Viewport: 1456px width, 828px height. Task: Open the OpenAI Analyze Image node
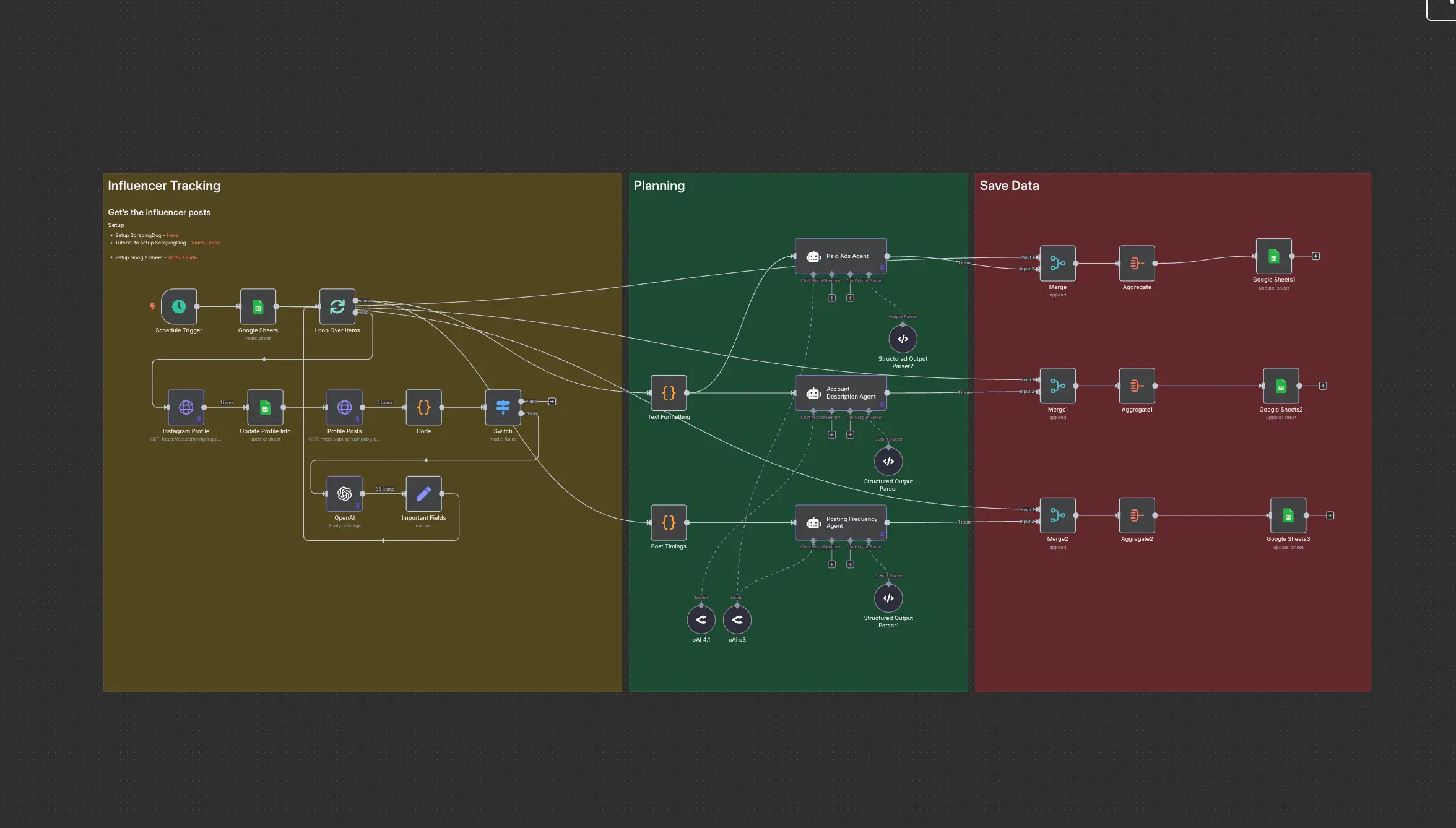pyautogui.click(x=344, y=494)
